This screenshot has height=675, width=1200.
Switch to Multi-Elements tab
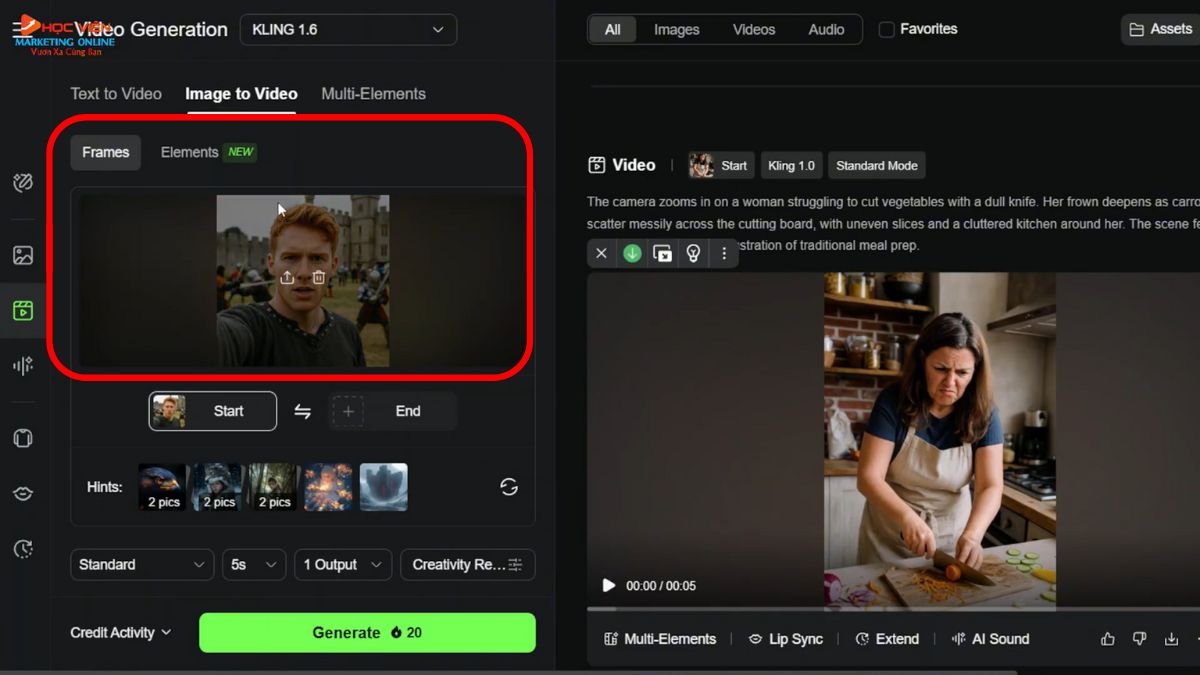coord(373,94)
